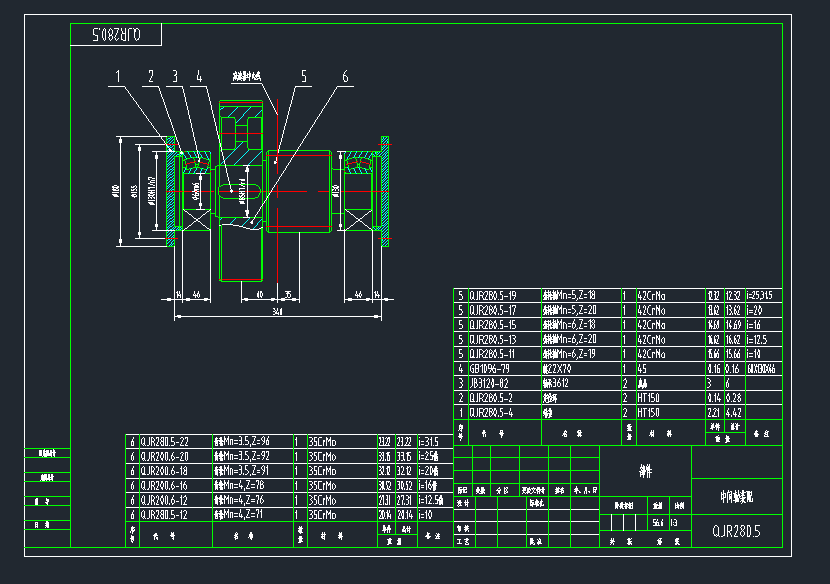This screenshot has height=584, width=830.
Task: Click the Mn=3.5,Z=96 gear spec cell
Action: [252, 442]
